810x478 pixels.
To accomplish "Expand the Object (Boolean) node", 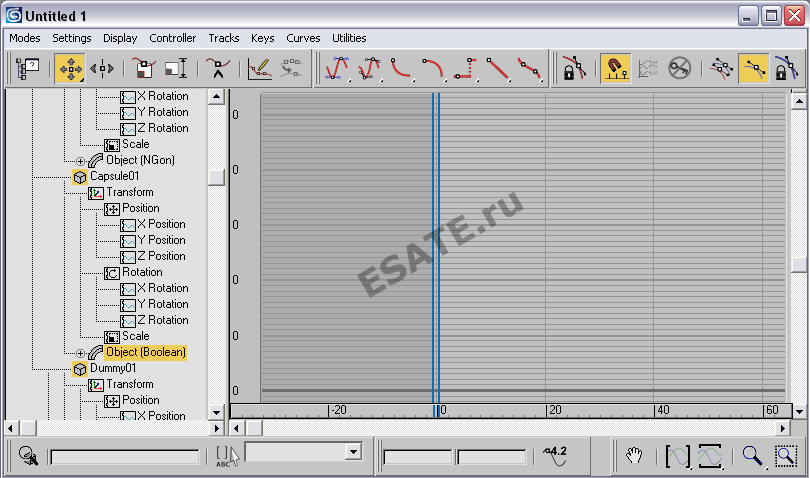I will coord(80,353).
